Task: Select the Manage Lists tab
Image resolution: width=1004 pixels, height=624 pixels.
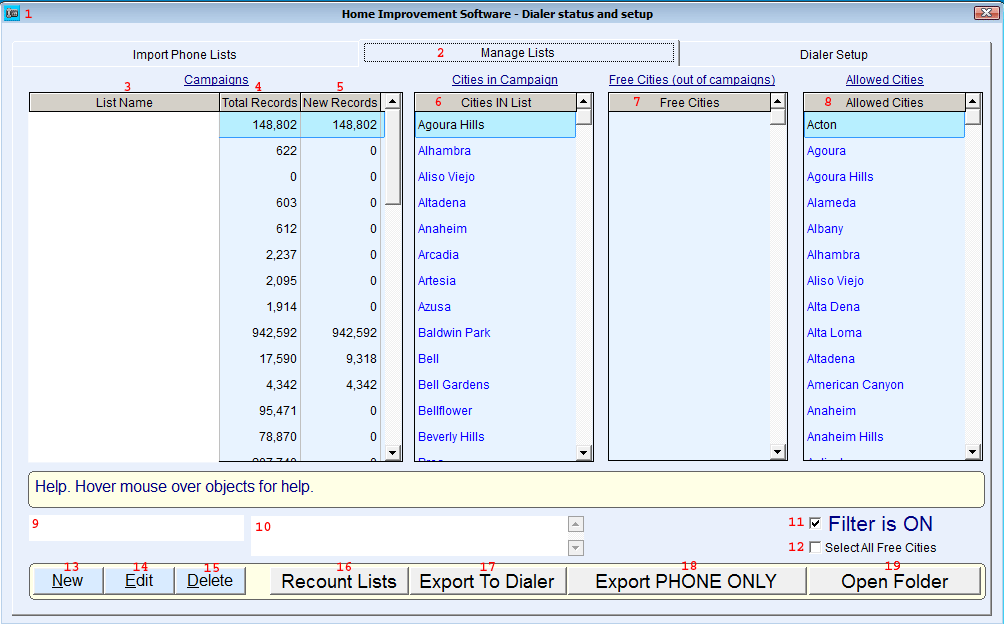Action: click(x=518, y=52)
